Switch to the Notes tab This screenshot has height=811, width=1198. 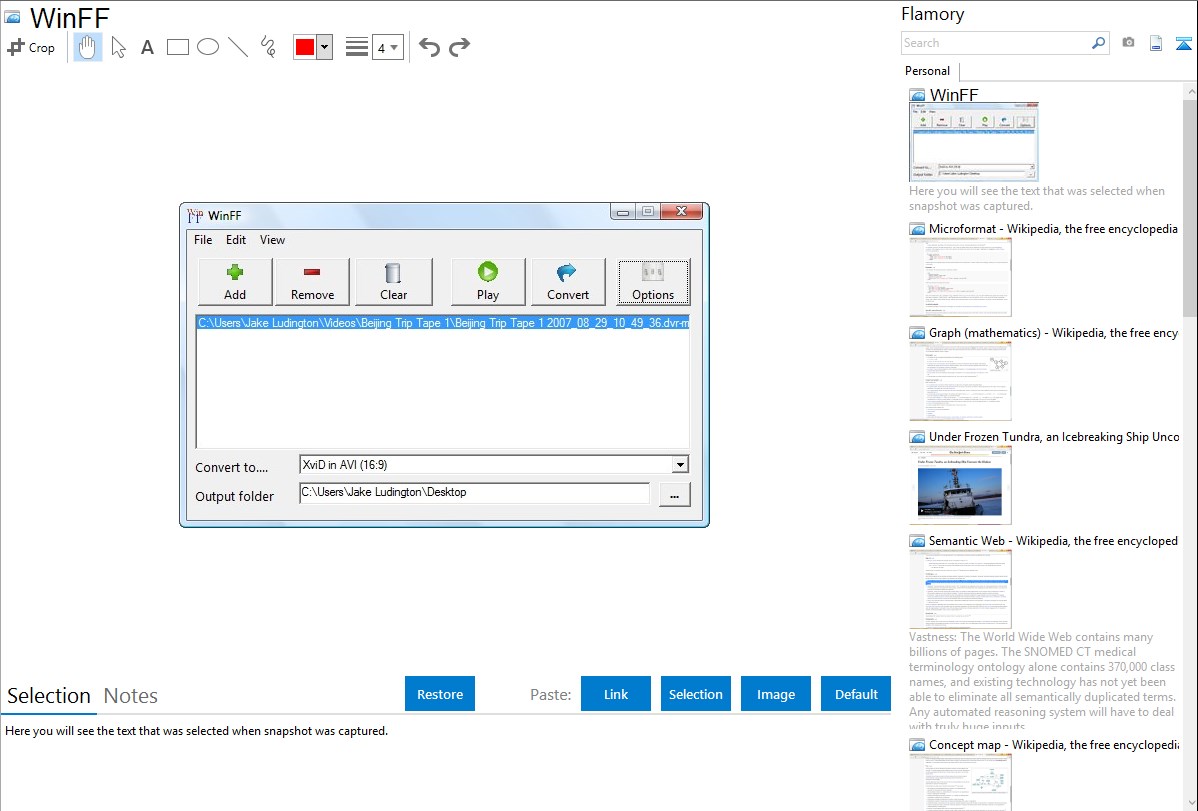pos(131,696)
